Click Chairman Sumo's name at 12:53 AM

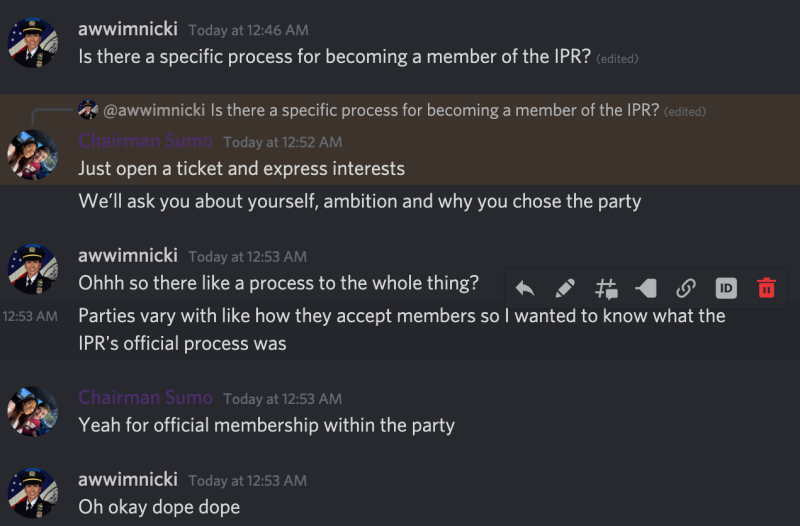145,397
